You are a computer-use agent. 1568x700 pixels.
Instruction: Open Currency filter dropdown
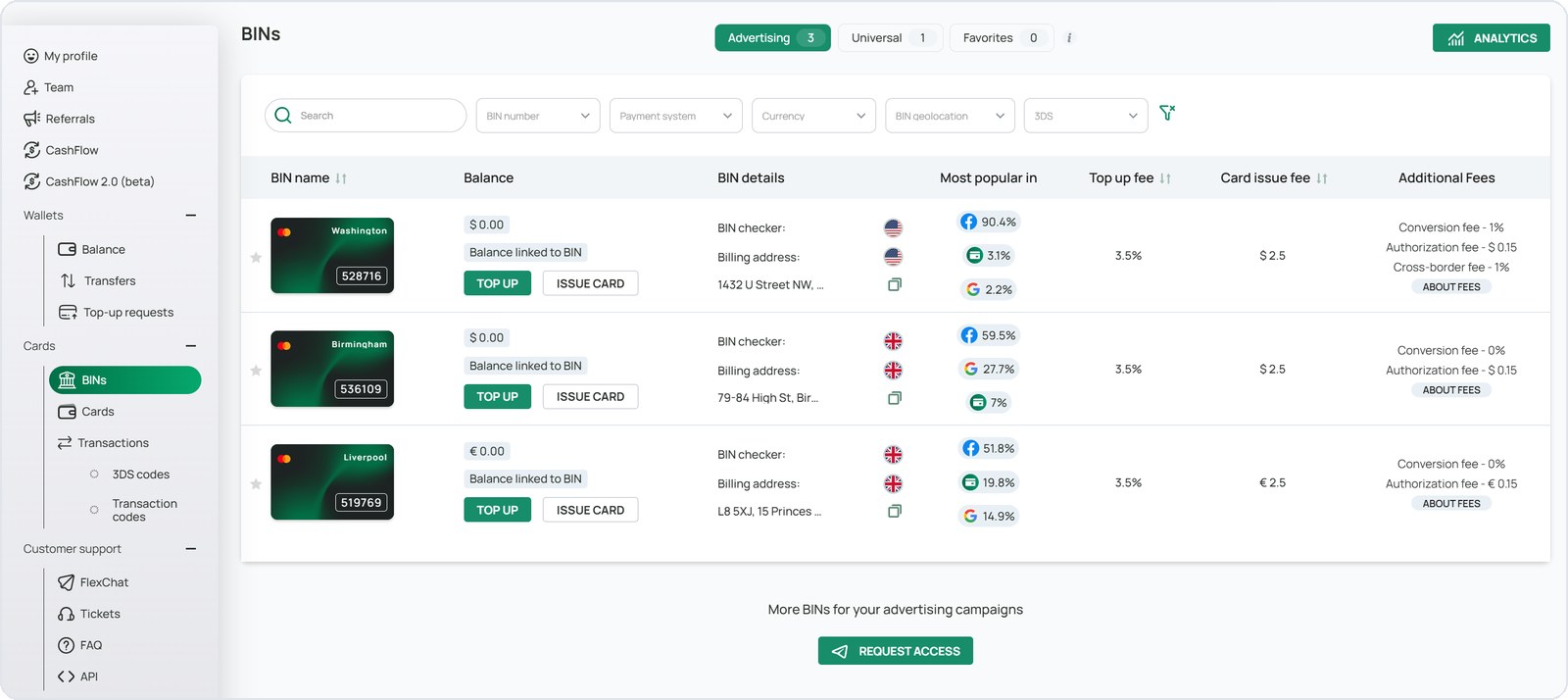[813, 116]
